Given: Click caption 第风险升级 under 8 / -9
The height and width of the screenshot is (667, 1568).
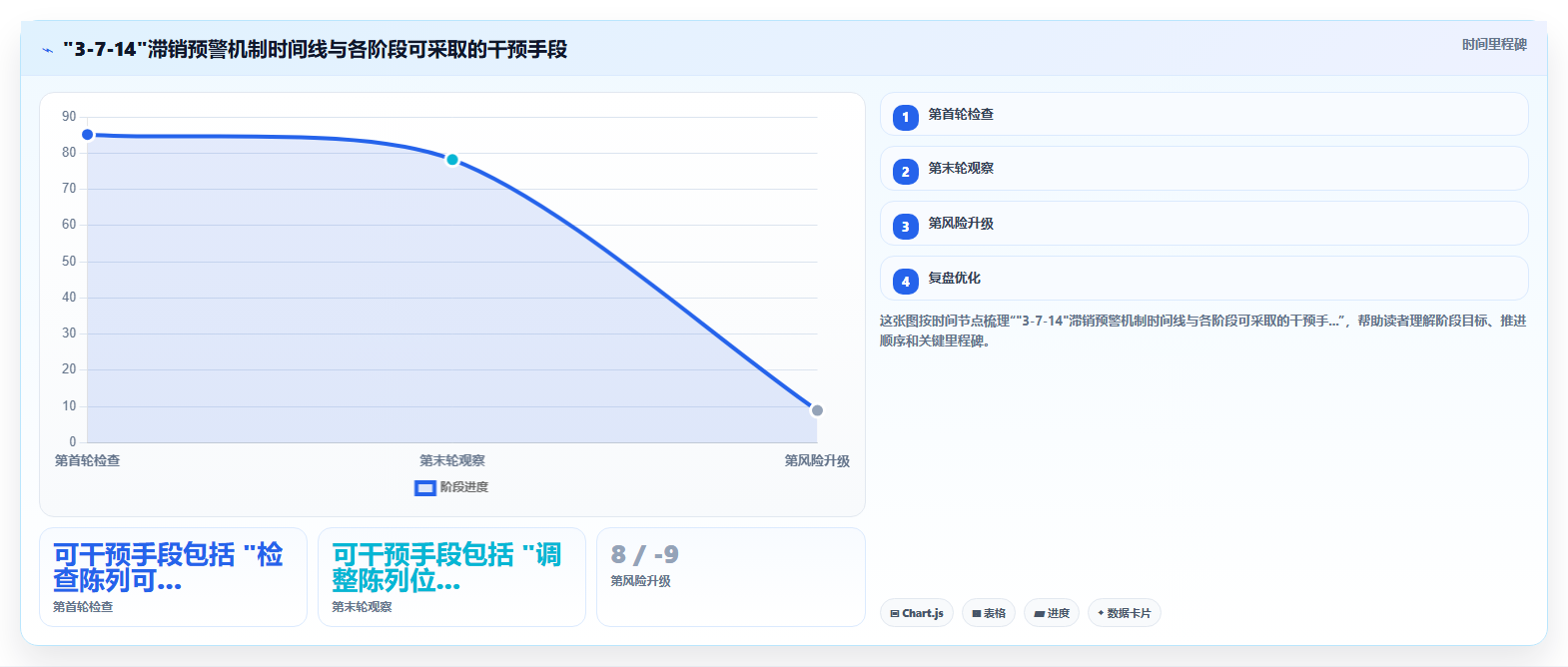Looking at the screenshot, I should pyautogui.click(x=641, y=581).
